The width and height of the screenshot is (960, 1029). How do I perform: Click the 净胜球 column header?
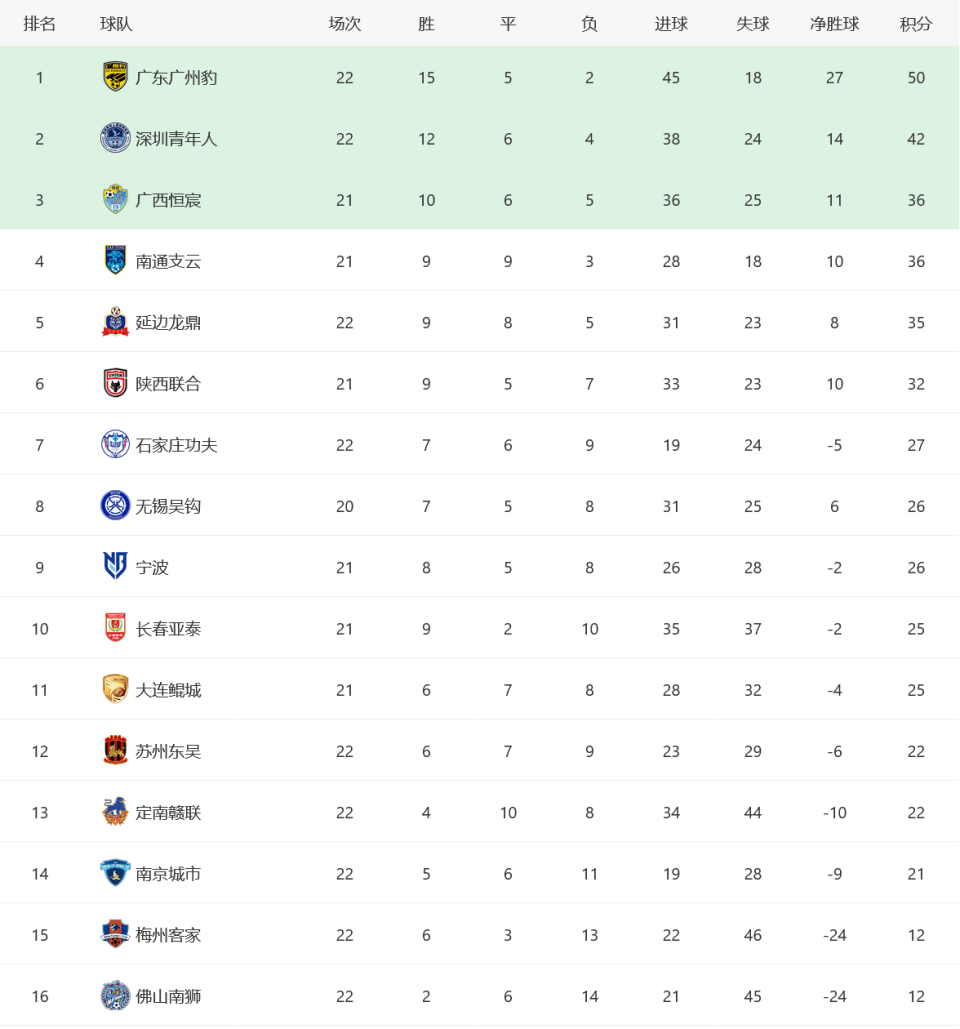[834, 24]
